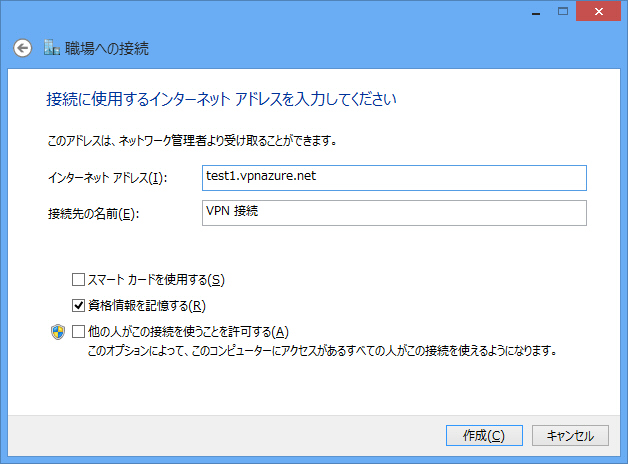
Task: Go back using the back arrow icon
Action: (22, 48)
